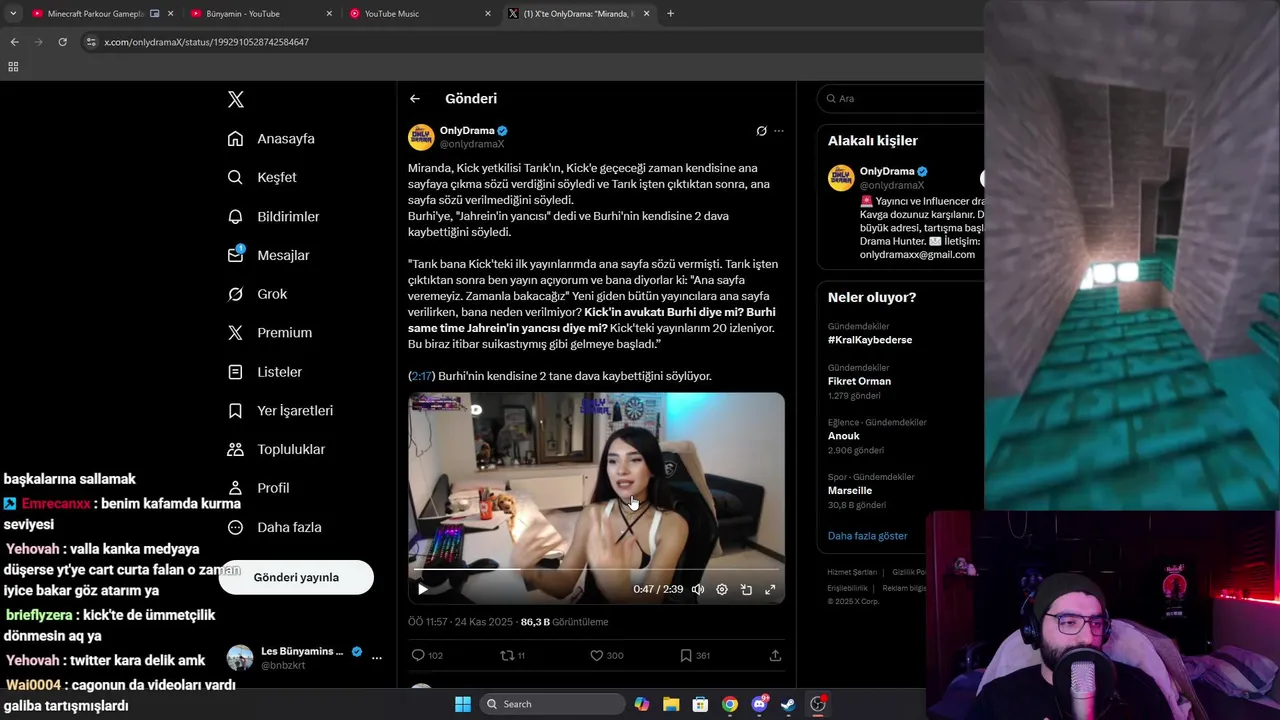Click Daha fazla göster under trends
Viewport: 1280px width, 720px height.
[867, 536]
